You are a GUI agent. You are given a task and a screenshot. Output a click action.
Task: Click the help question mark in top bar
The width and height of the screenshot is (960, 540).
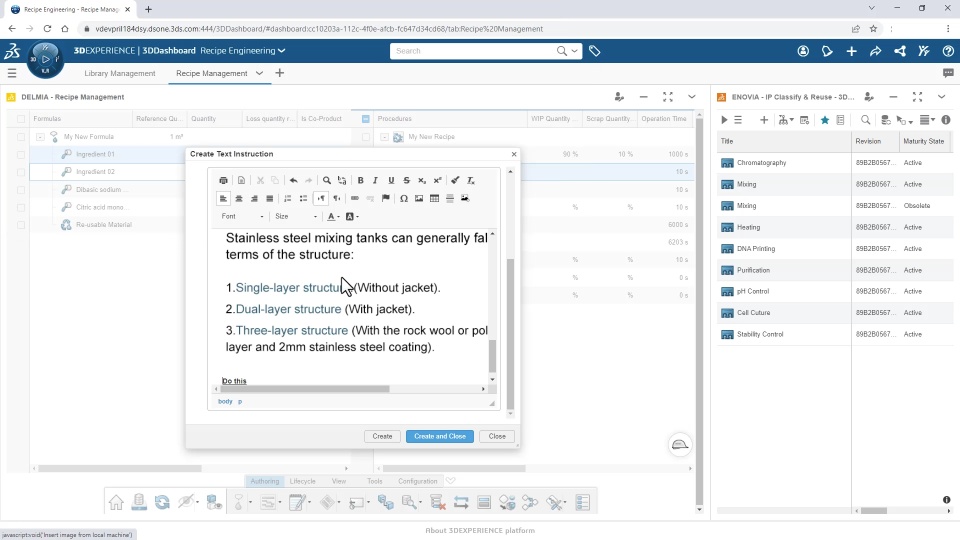click(x=948, y=51)
